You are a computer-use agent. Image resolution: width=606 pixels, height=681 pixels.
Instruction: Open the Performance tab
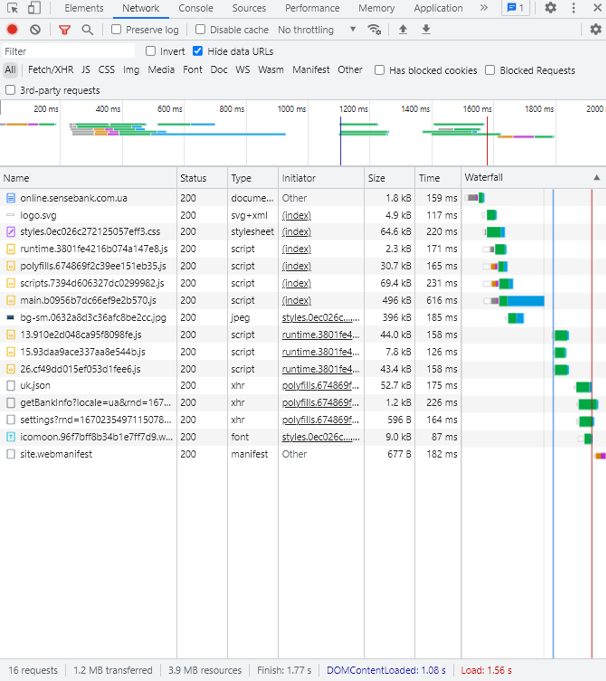pyautogui.click(x=312, y=8)
